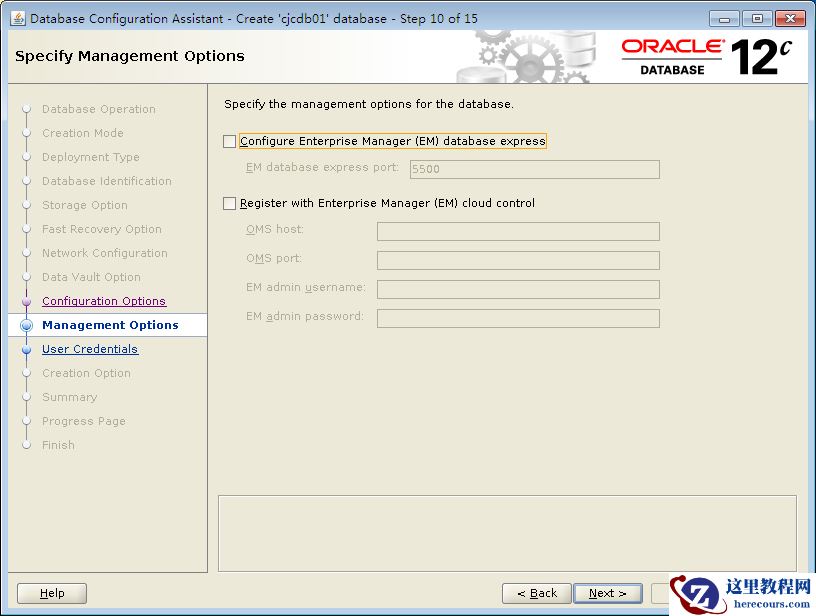This screenshot has width=816, height=616.
Task: Open Configuration Options step link
Action: coord(104,301)
